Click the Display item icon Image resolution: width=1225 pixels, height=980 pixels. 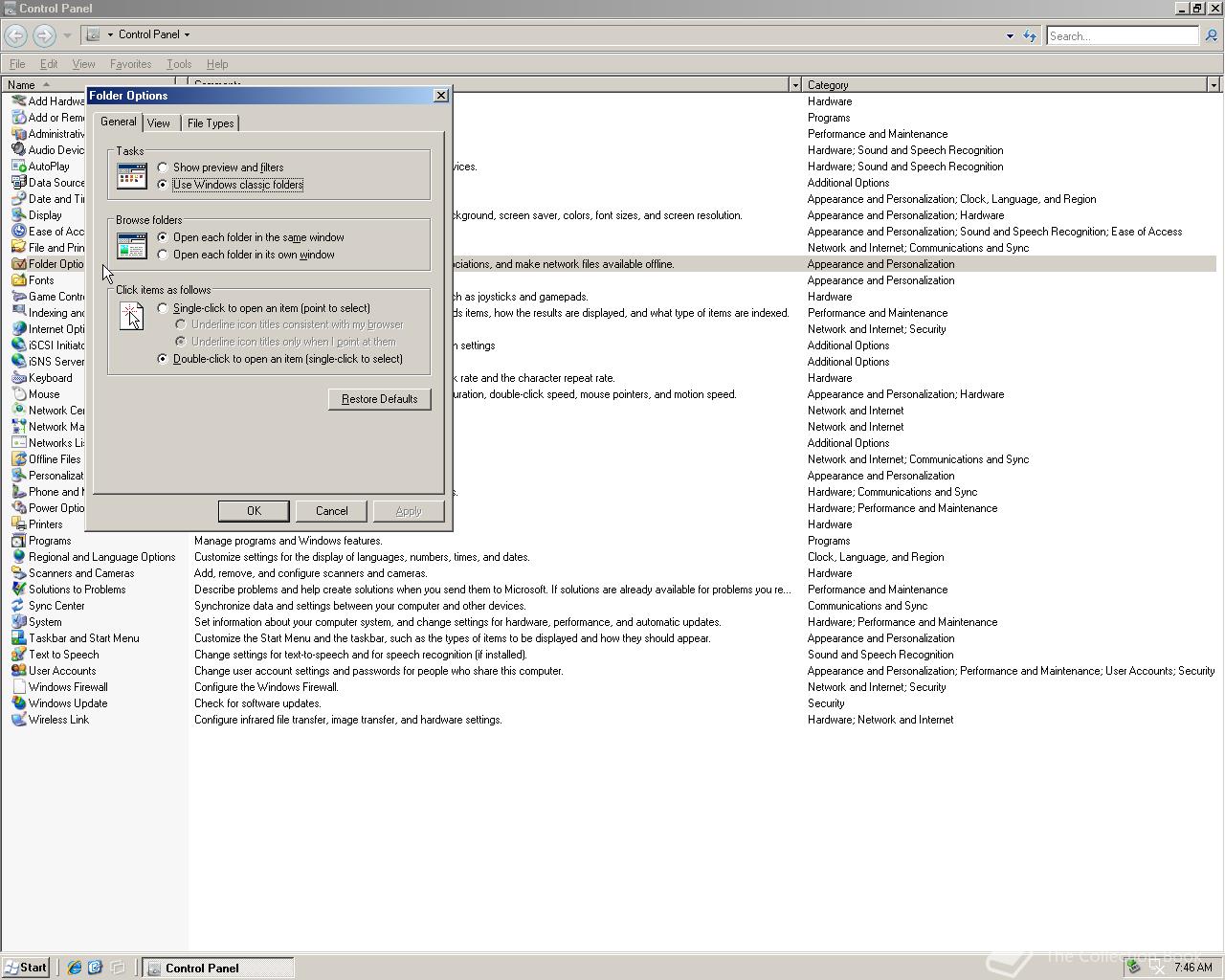pyautogui.click(x=18, y=215)
